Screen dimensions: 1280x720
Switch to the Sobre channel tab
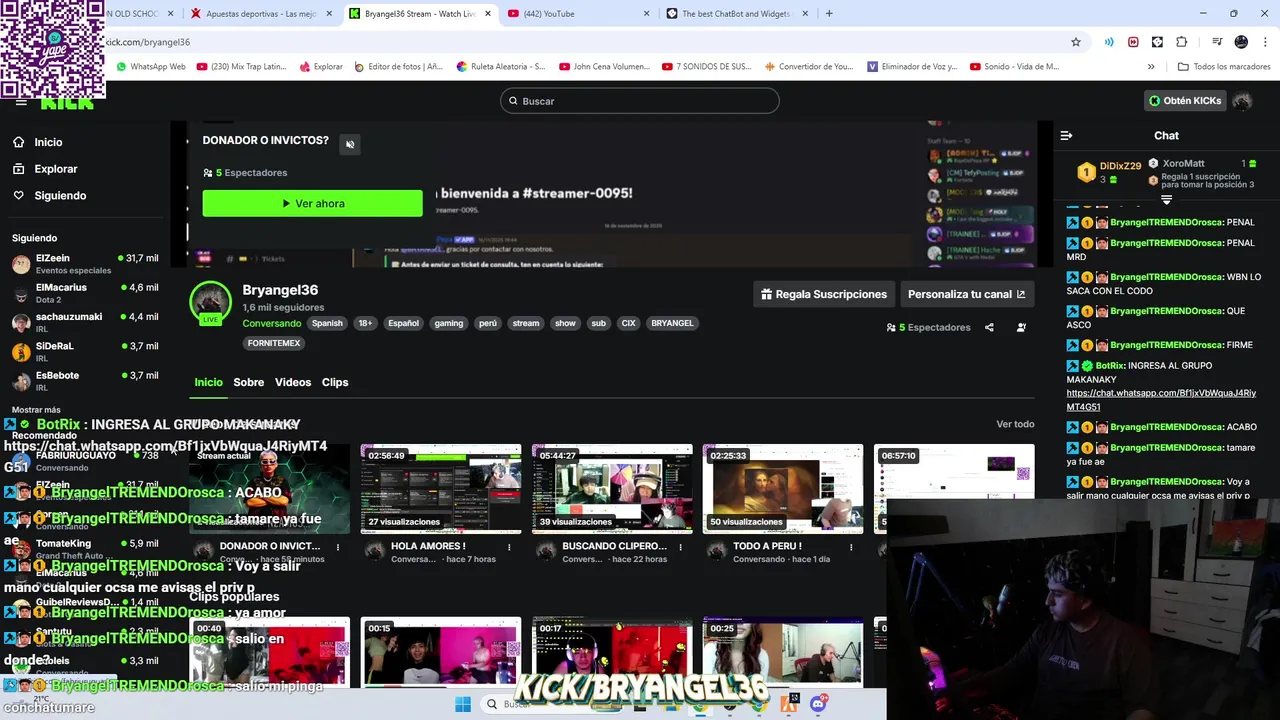pos(249,382)
